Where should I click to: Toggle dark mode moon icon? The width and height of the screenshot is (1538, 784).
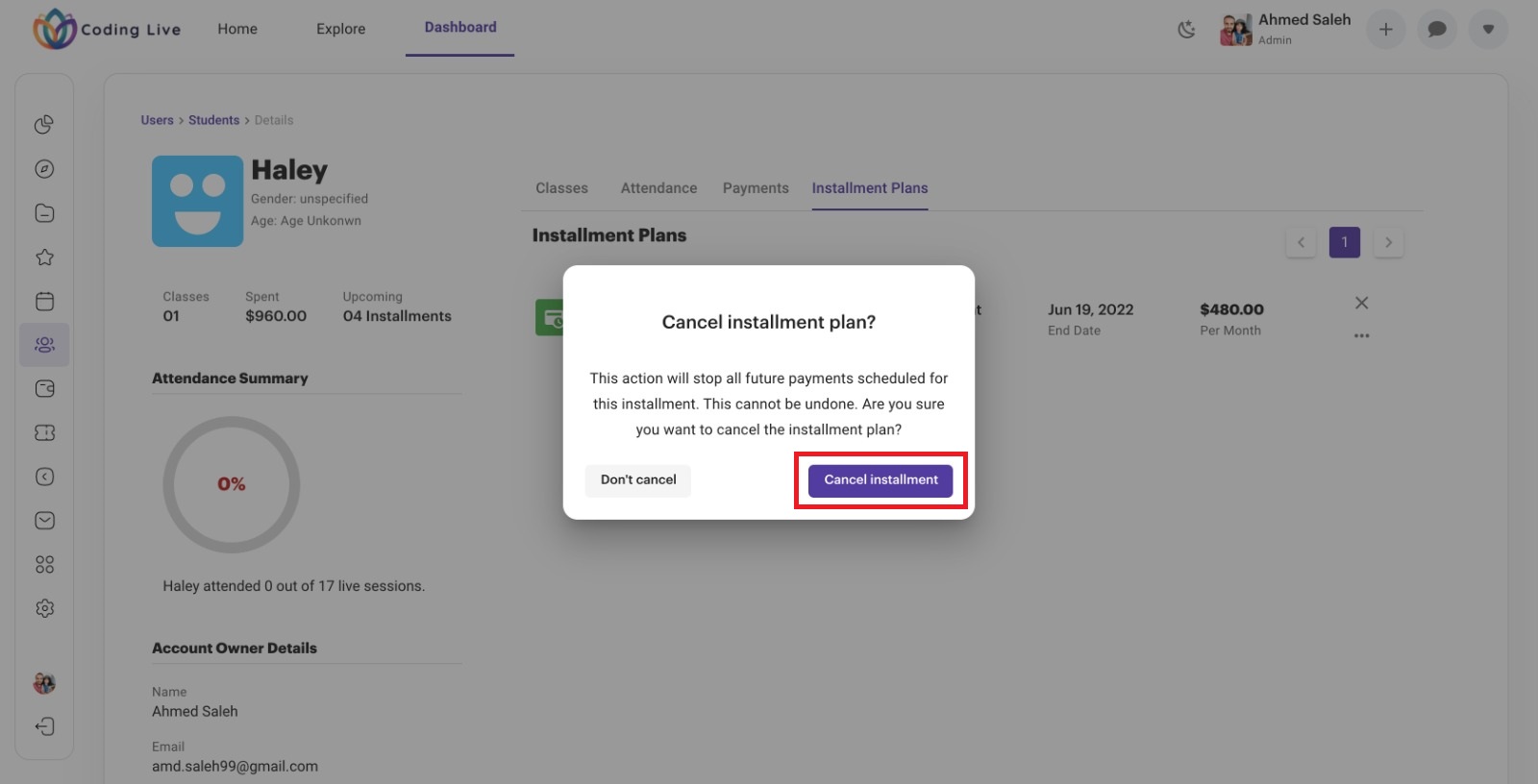tap(1187, 30)
